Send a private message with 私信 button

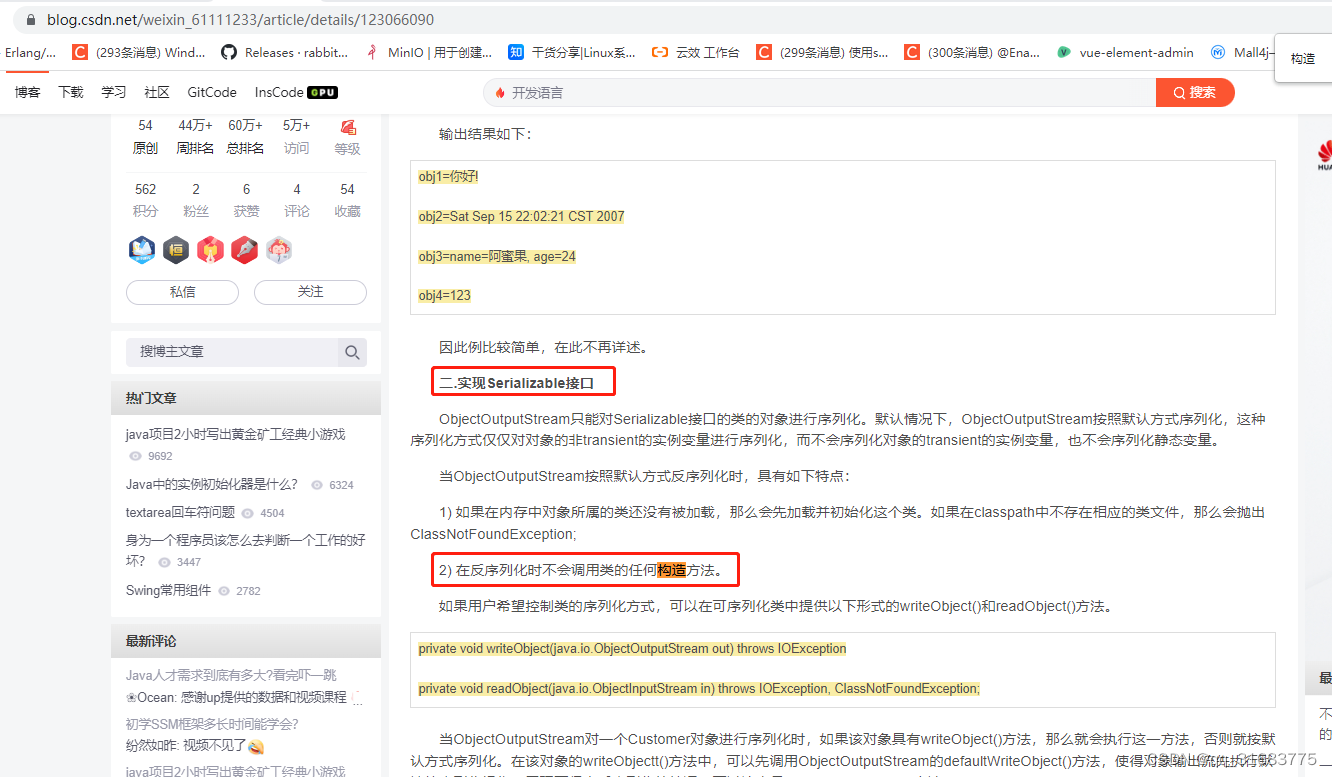182,292
